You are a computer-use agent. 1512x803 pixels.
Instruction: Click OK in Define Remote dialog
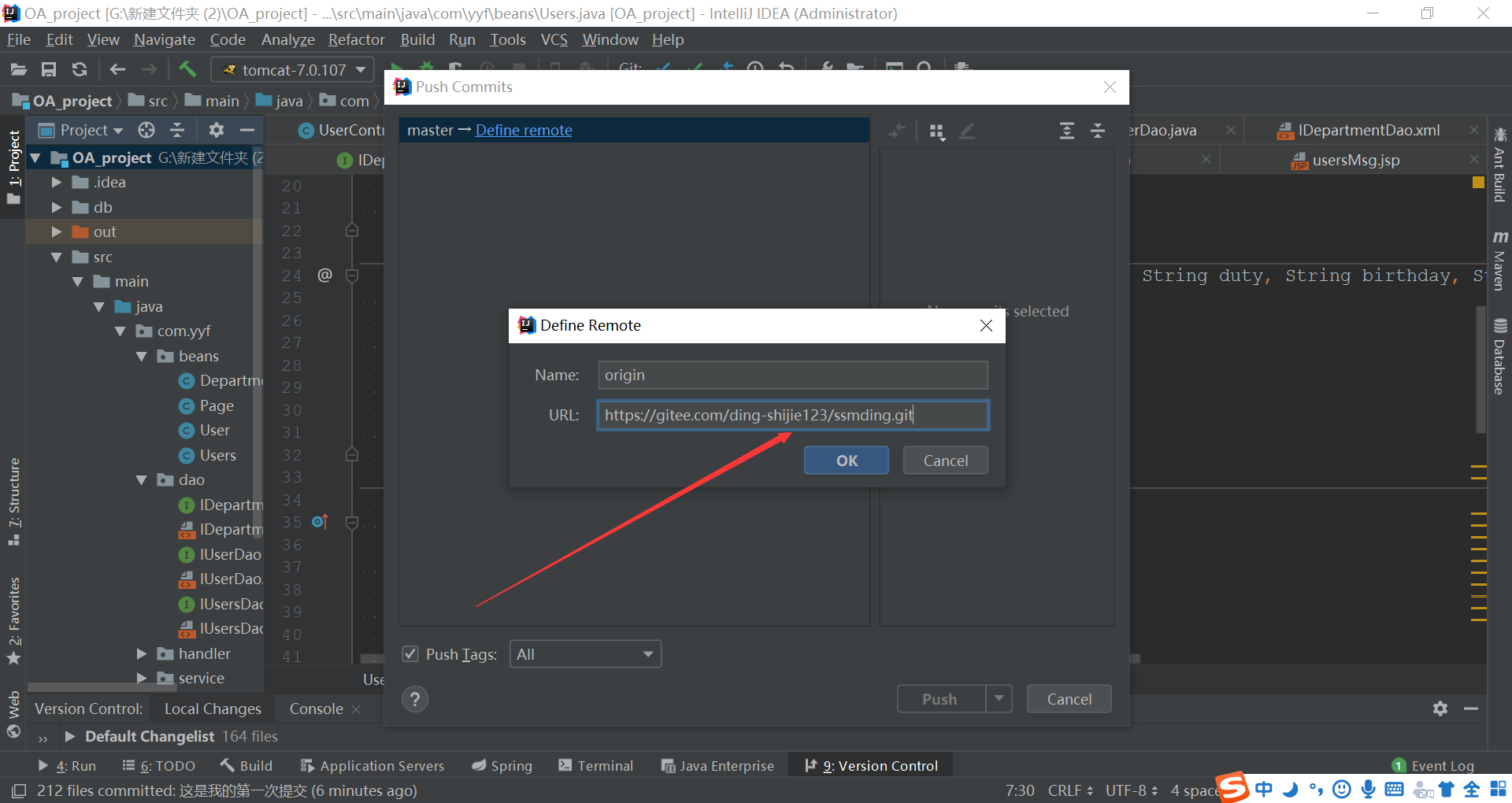click(847, 461)
